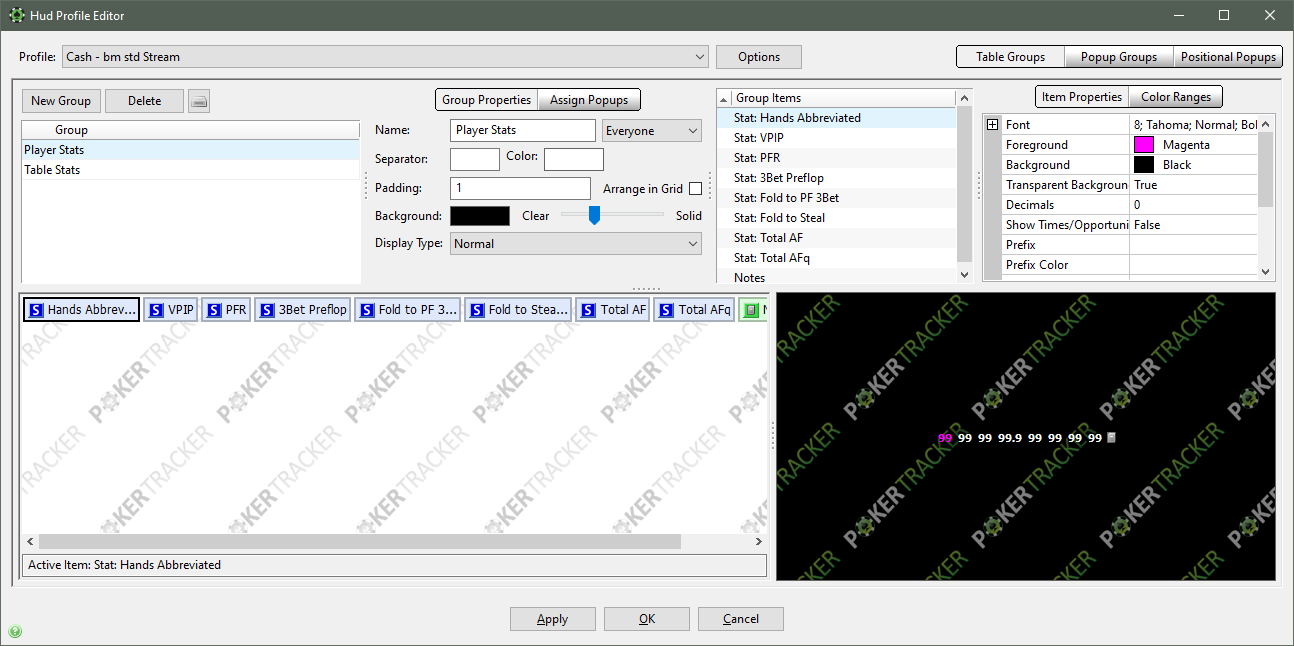The height and width of the screenshot is (646, 1294).
Task: Click into the Name input field
Action: click(523, 131)
